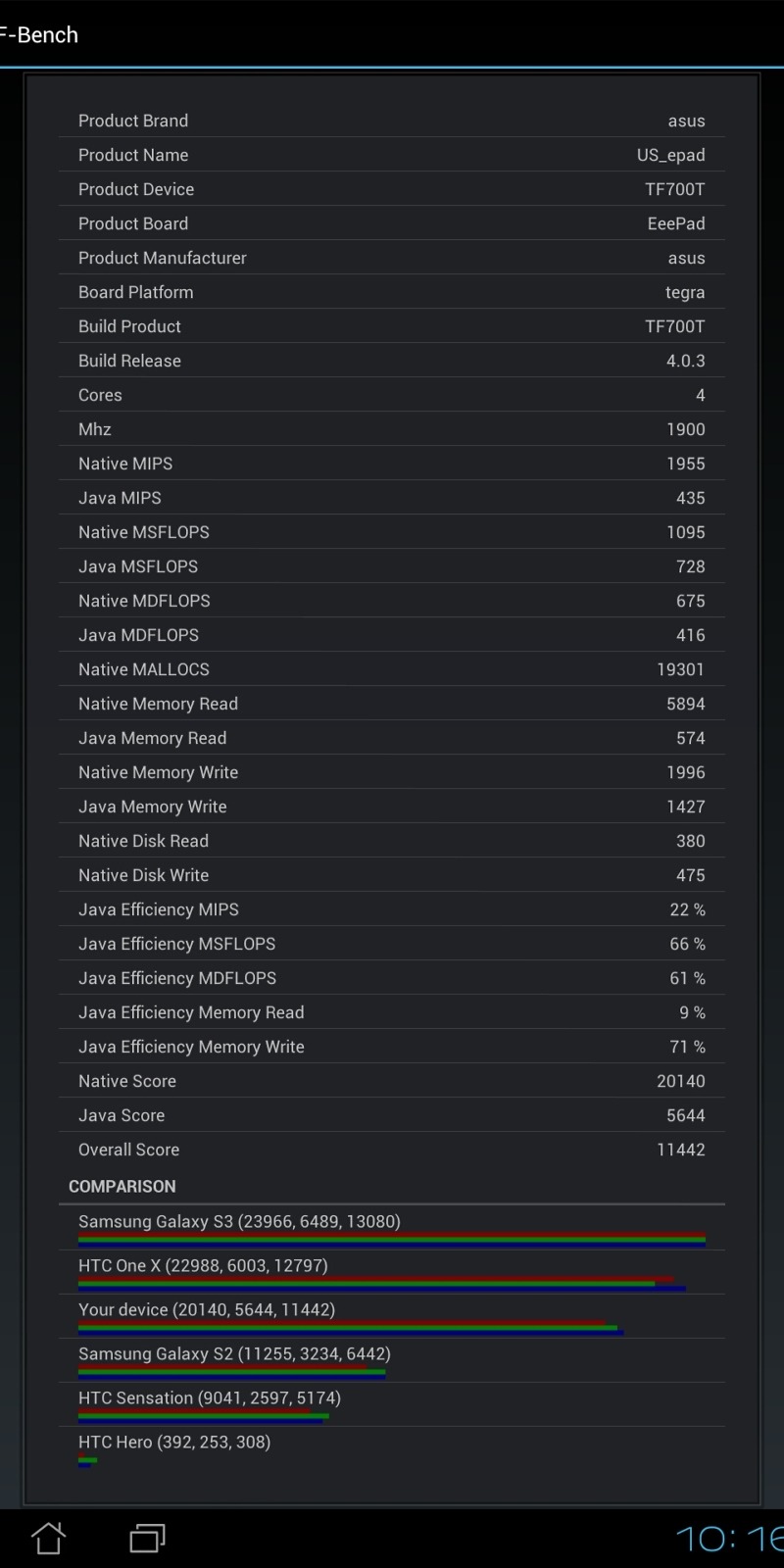The width and height of the screenshot is (784, 1568).
Task: Select the Product Brand row
Action: [392, 121]
